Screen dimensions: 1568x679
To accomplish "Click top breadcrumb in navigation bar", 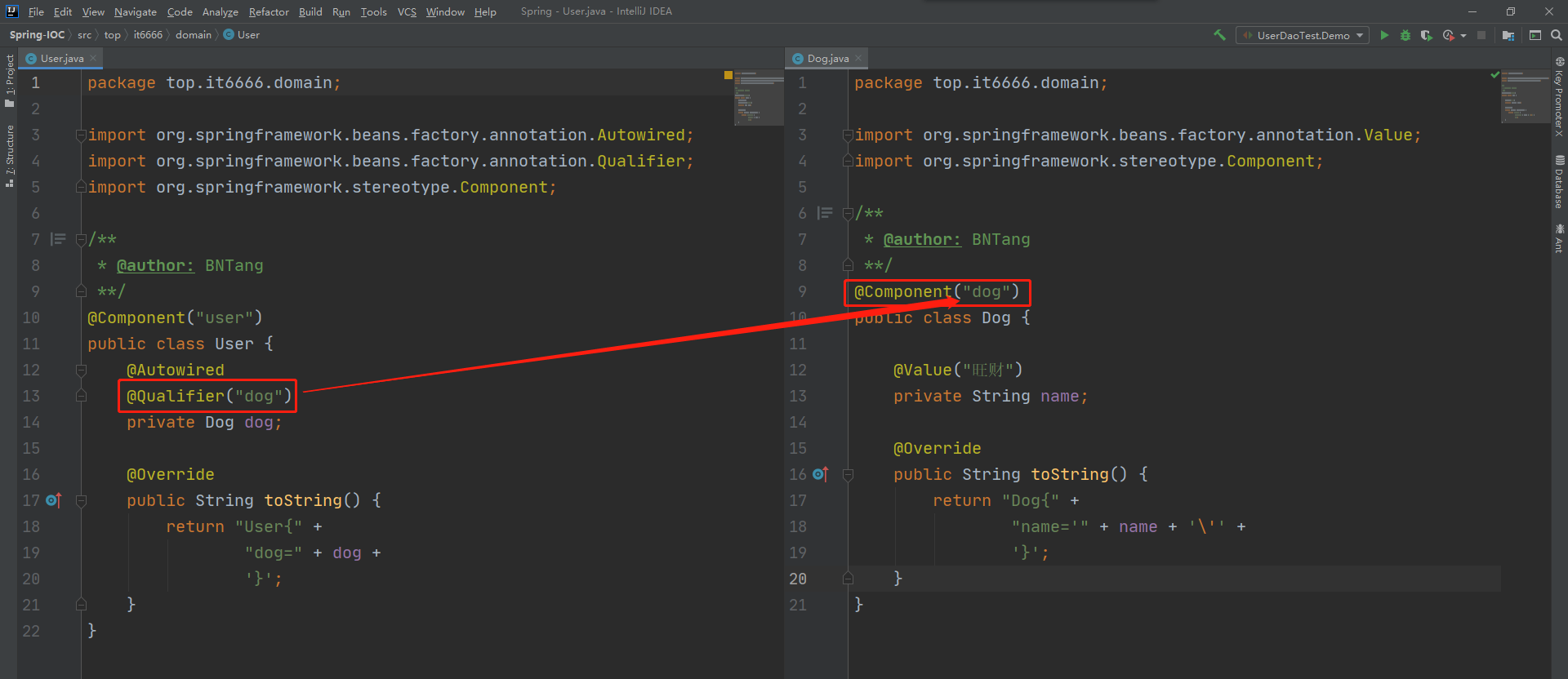I will point(113,35).
